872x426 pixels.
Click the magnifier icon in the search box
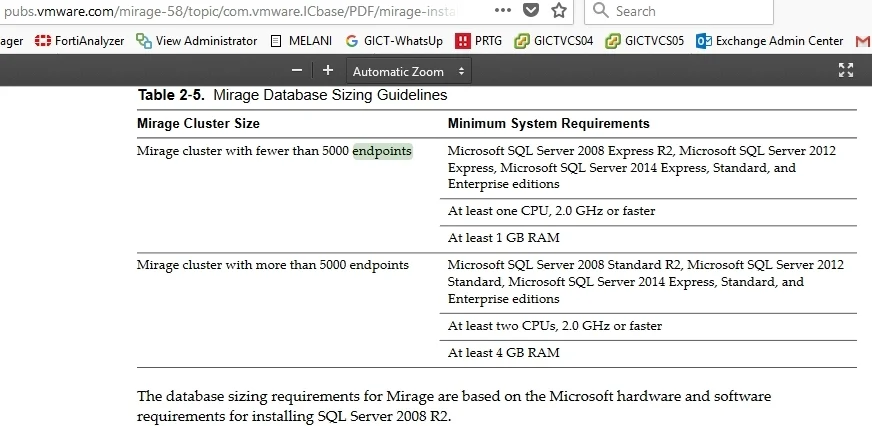click(x=601, y=10)
